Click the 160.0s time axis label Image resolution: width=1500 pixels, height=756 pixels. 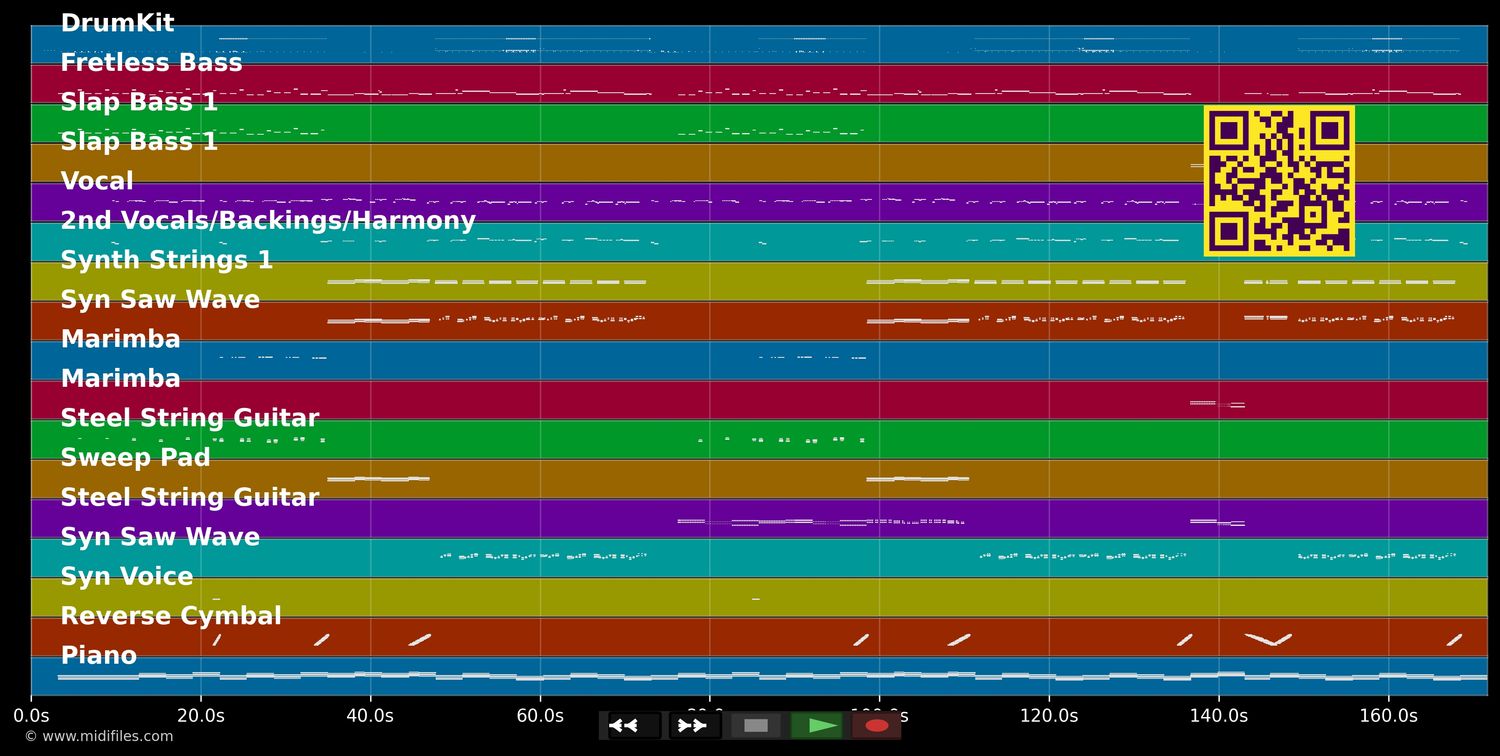click(1388, 716)
